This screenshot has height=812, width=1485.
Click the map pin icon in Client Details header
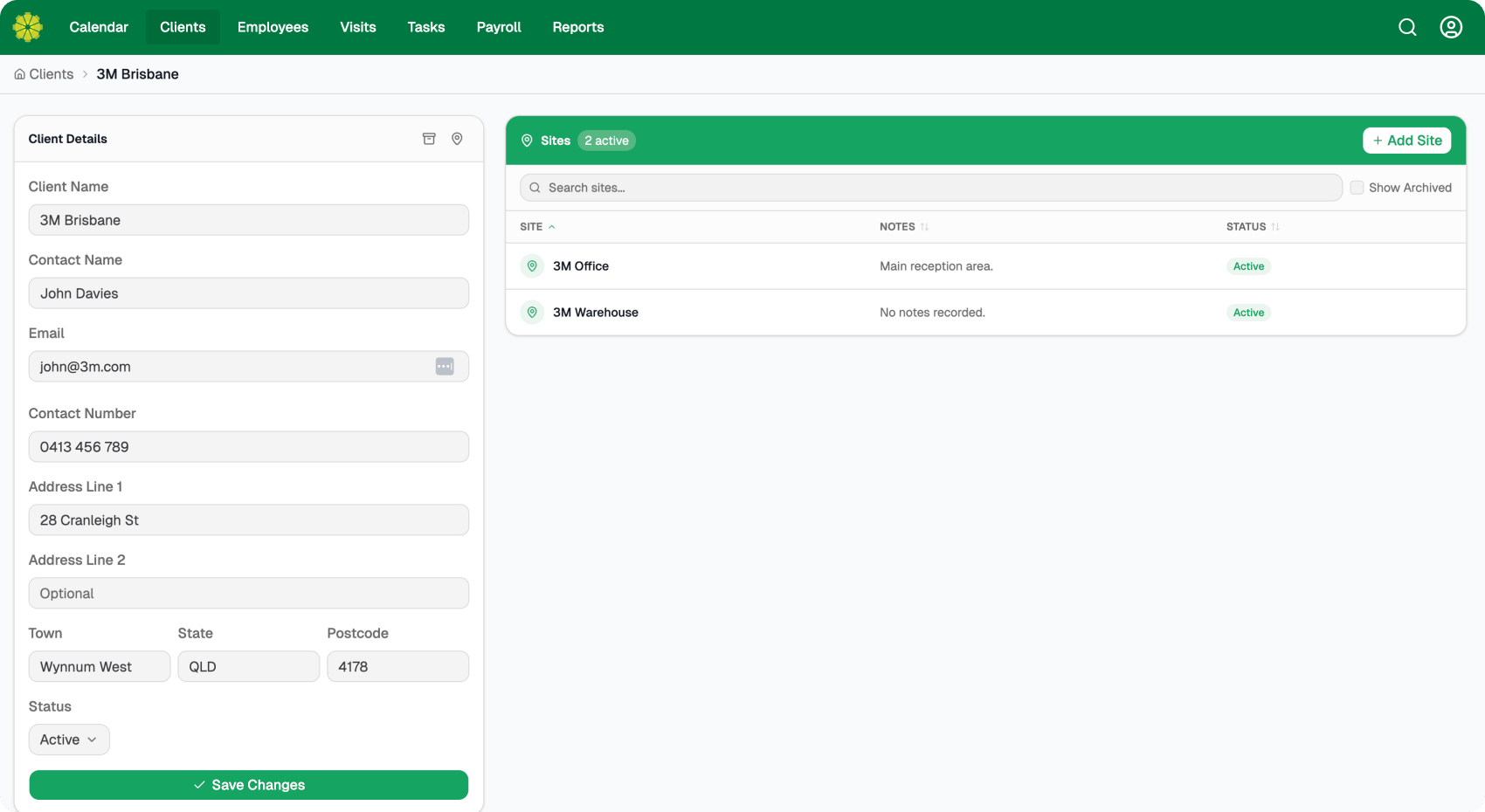[457, 138]
